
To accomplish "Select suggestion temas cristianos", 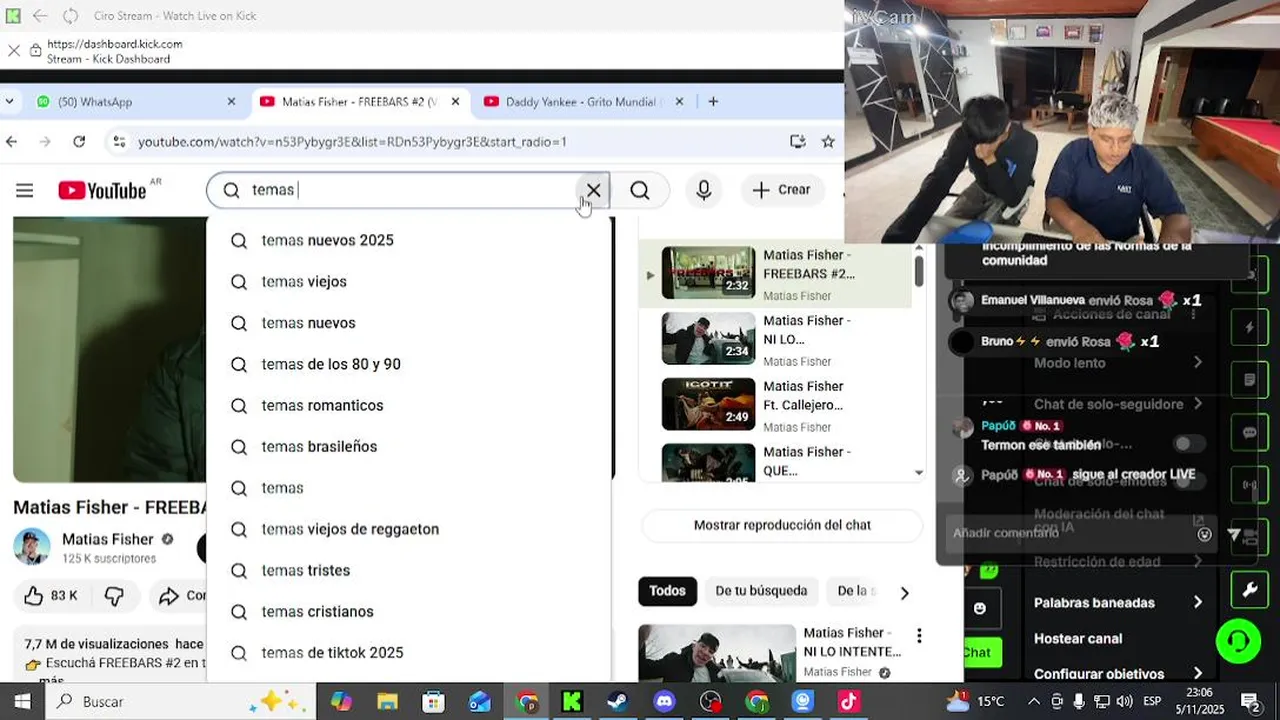I will pyautogui.click(x=408, y=612).
